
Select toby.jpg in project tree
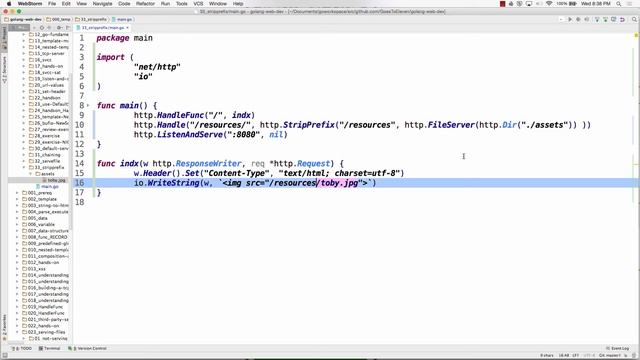53,180
